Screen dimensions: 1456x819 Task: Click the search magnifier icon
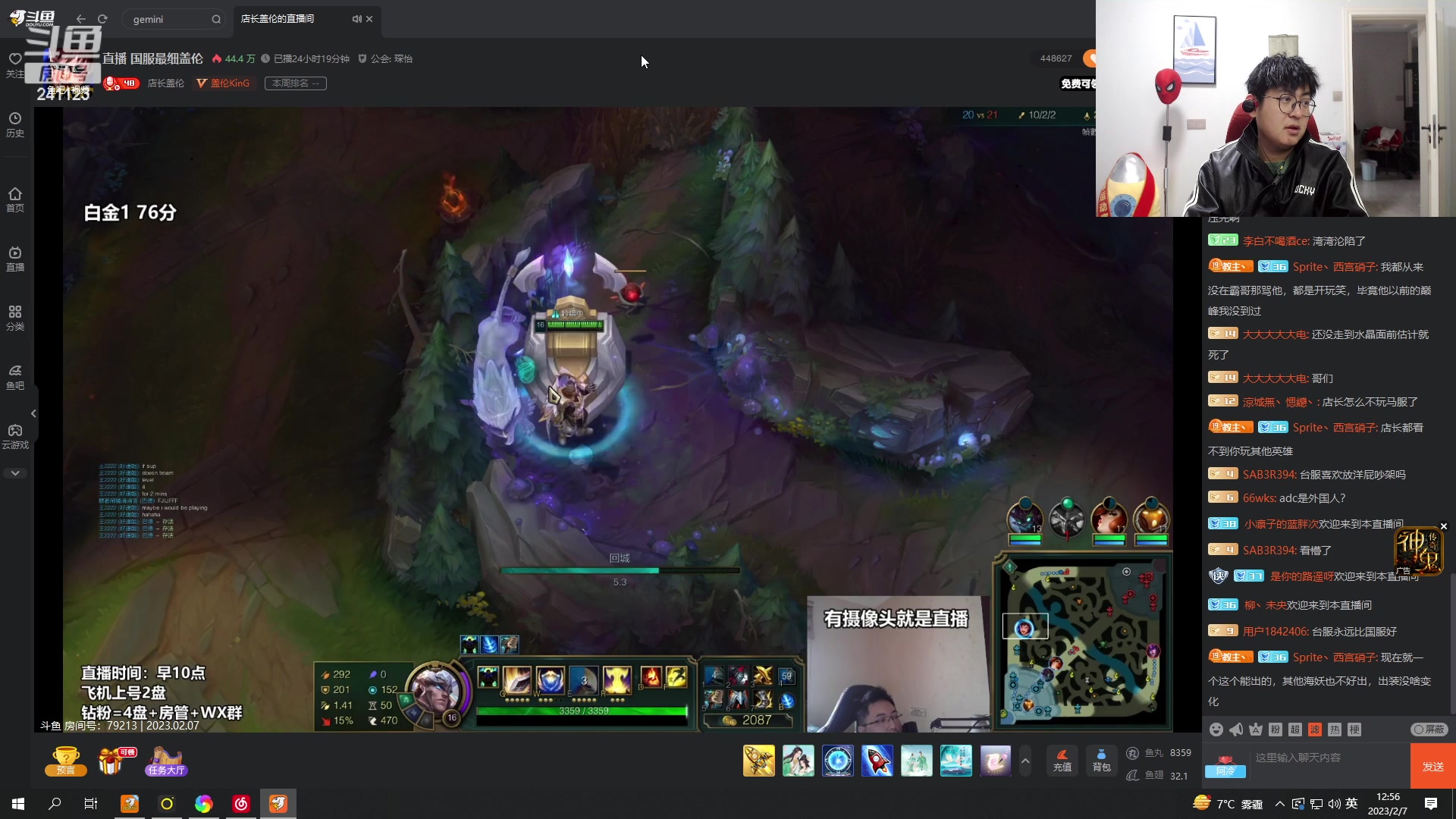pyautogui.click(x=216, y=19)
